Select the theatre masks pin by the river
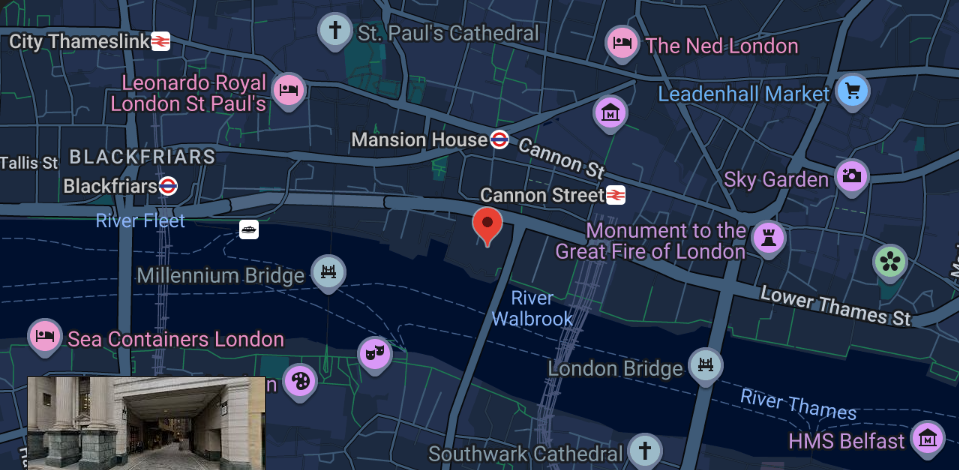 pyautogui.click(x=375, y=354)
